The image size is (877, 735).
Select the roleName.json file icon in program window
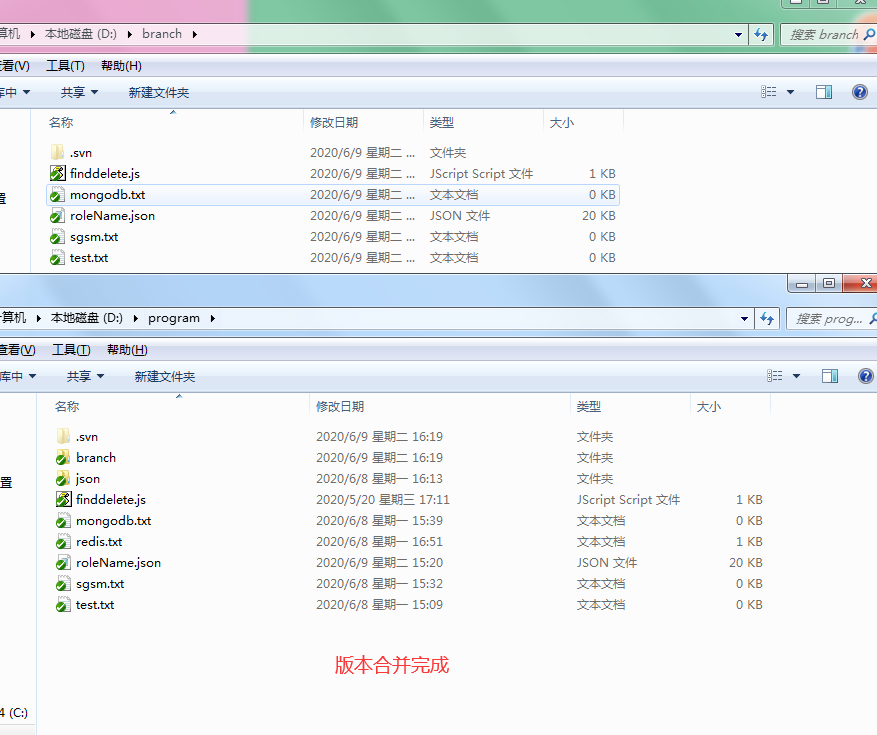click(x=64, y=563)
